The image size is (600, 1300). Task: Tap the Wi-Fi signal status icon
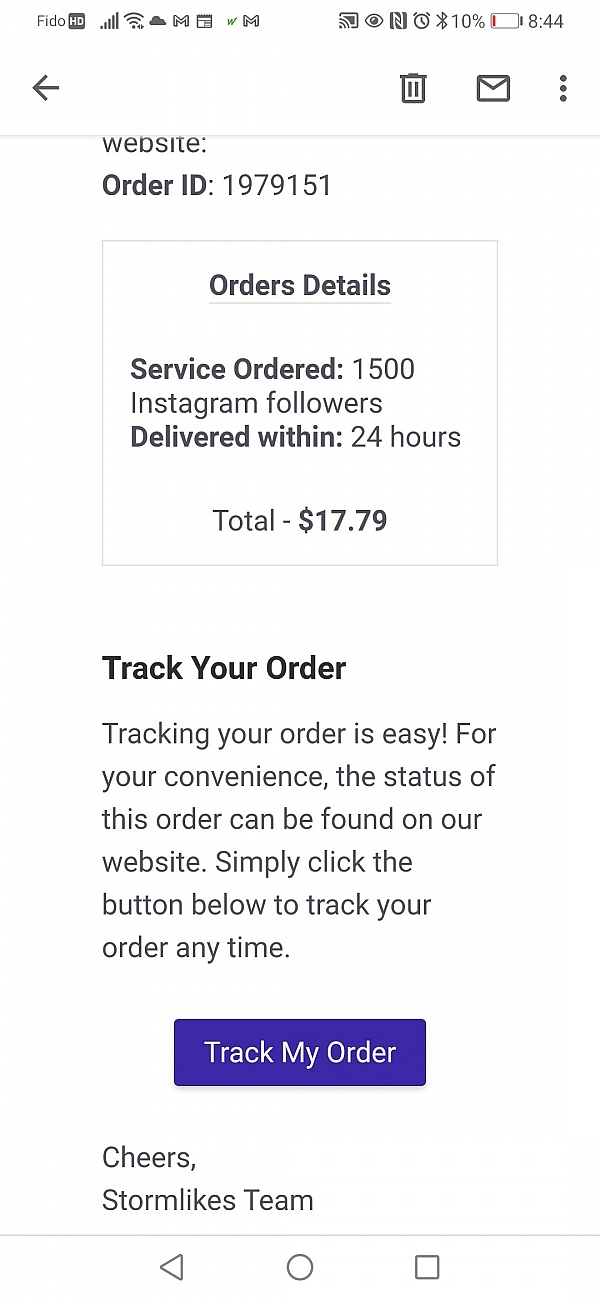coord(134,21)
